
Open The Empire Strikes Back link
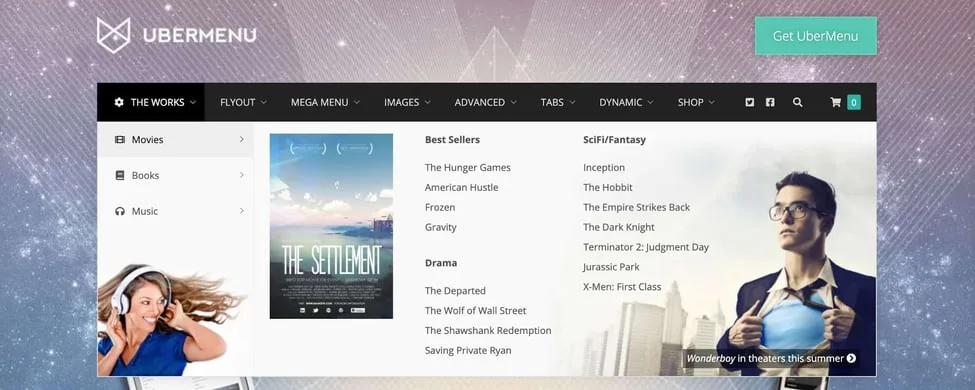point(636,207)
